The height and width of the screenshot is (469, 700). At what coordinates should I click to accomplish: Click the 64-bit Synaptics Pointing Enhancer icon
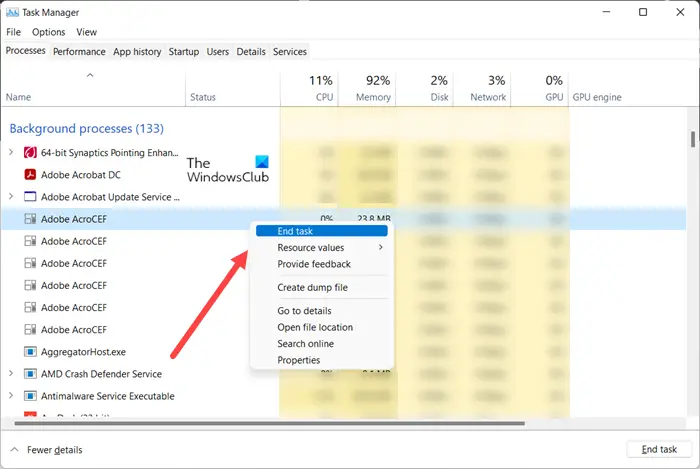(x=30, y=153)
